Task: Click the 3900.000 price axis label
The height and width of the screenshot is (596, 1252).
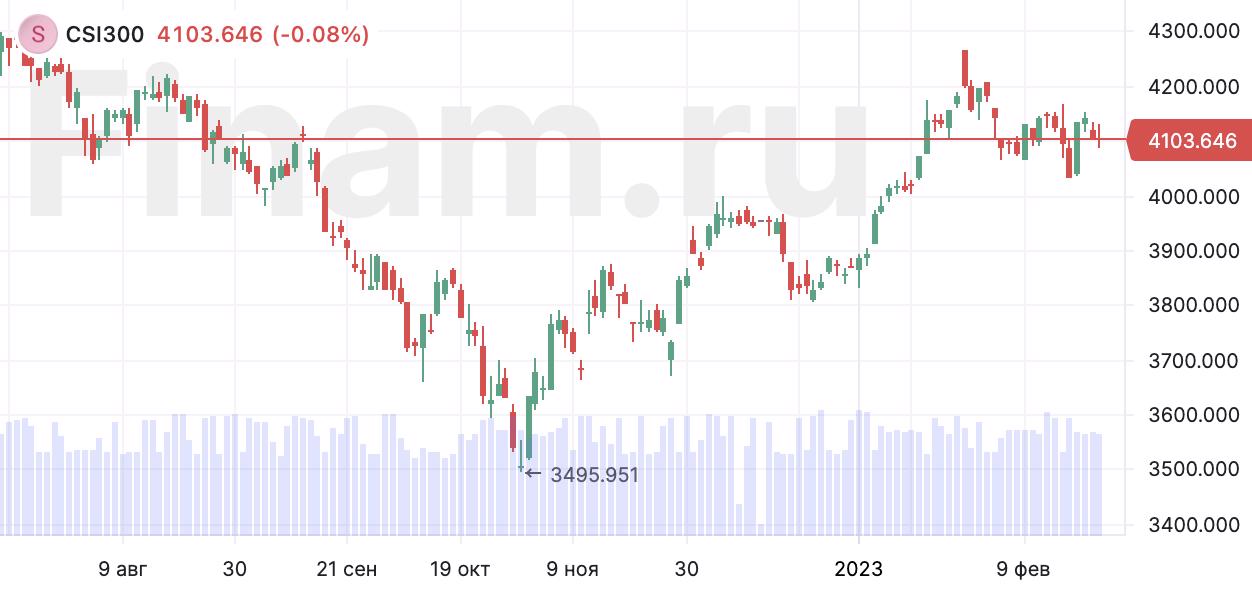Action: click(1193, 251)
